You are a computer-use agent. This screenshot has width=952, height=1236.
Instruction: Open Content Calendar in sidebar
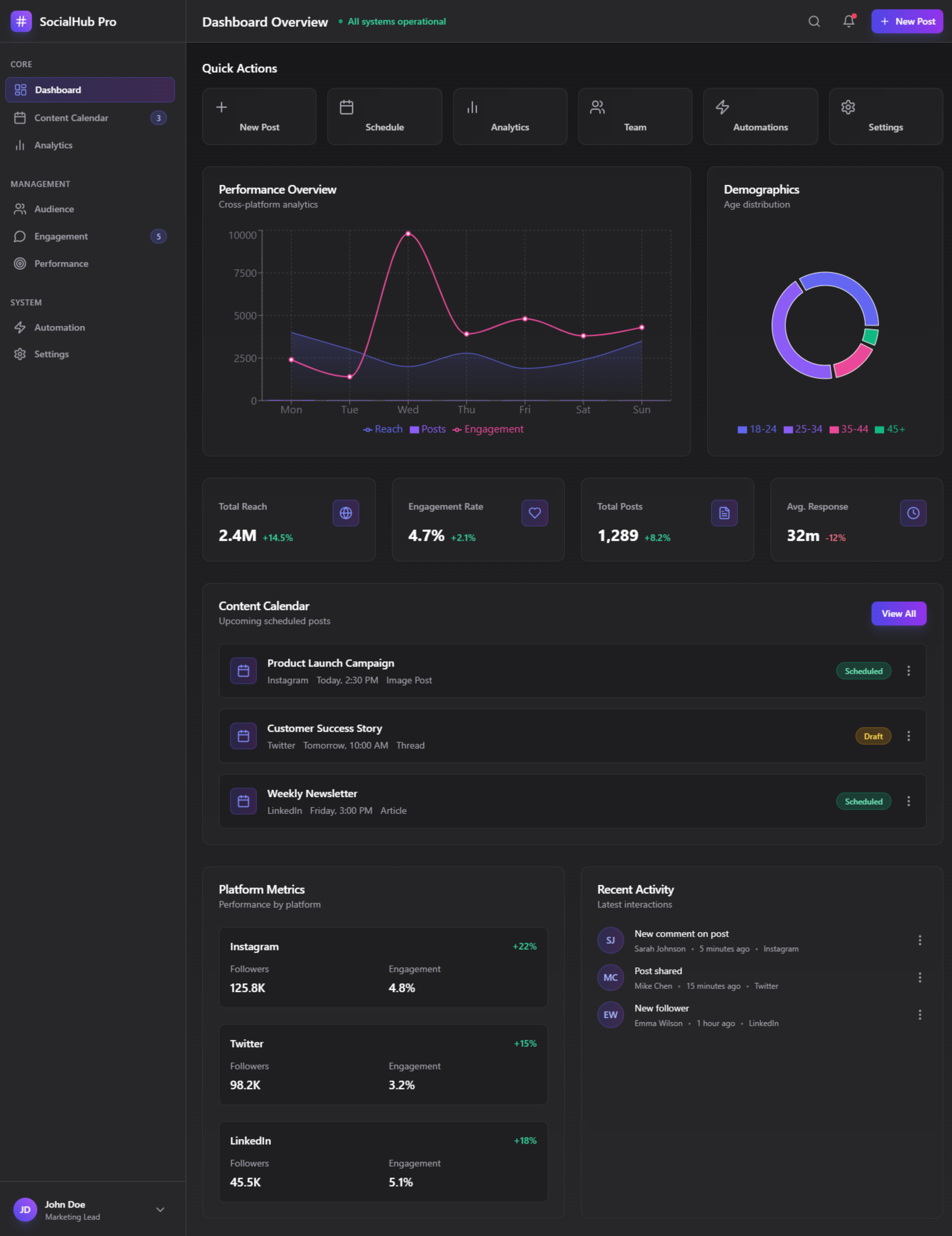coord(90,118)
